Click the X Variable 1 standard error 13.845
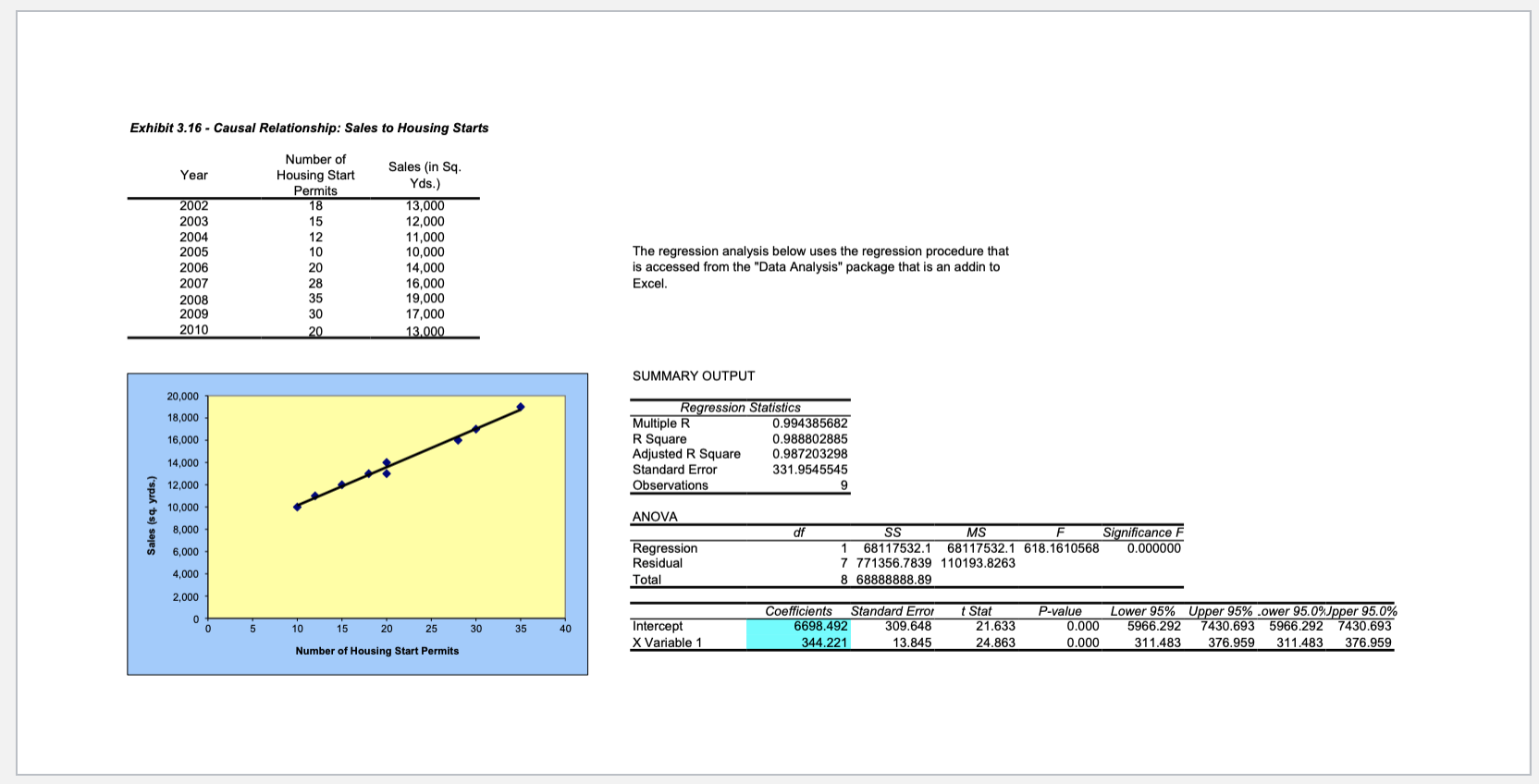Image resolution: width=1539 pixels, height=784 pixels. [912, 643]
